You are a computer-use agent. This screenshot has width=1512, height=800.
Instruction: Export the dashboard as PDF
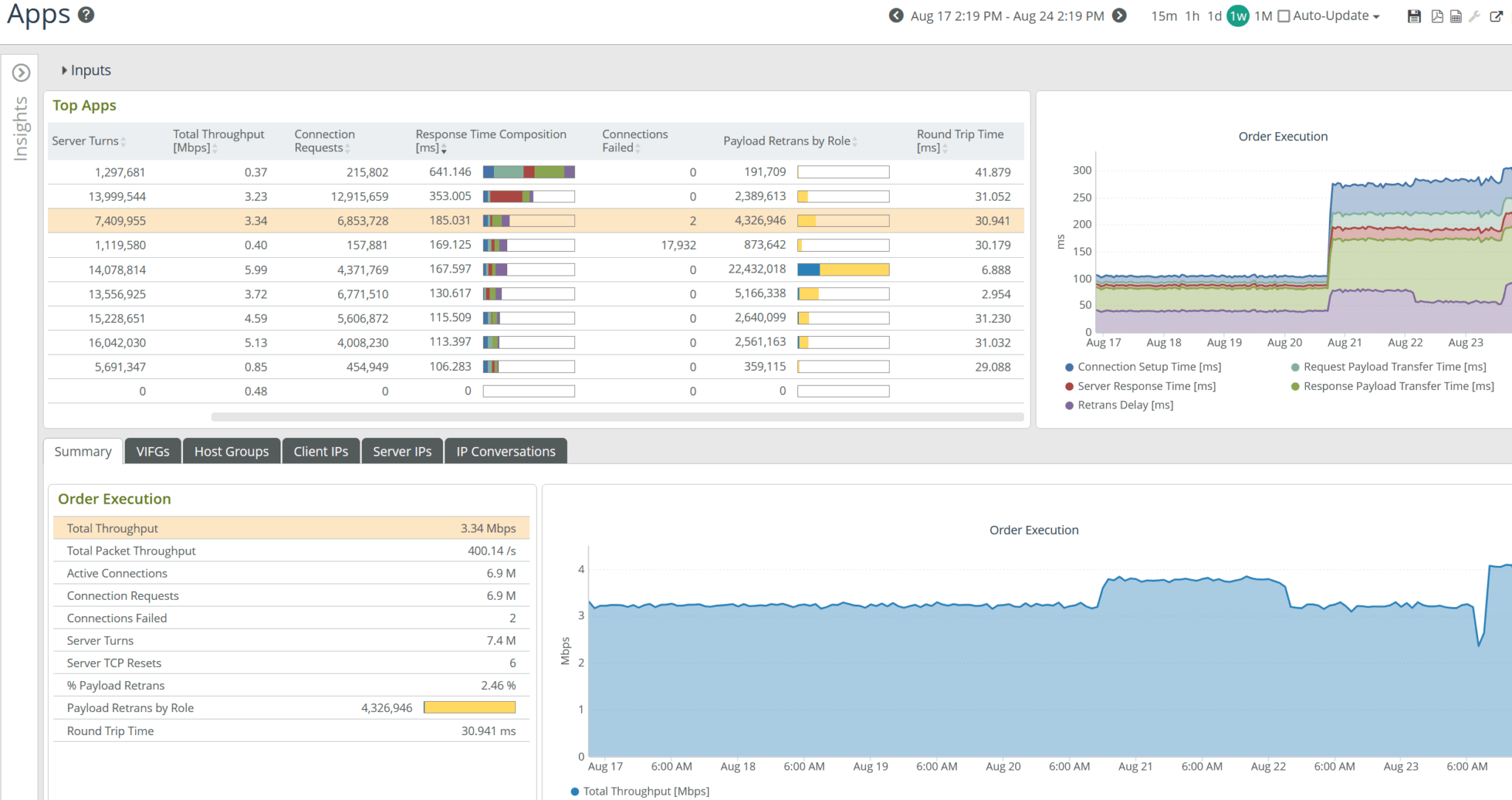(x=1435, y=16)
